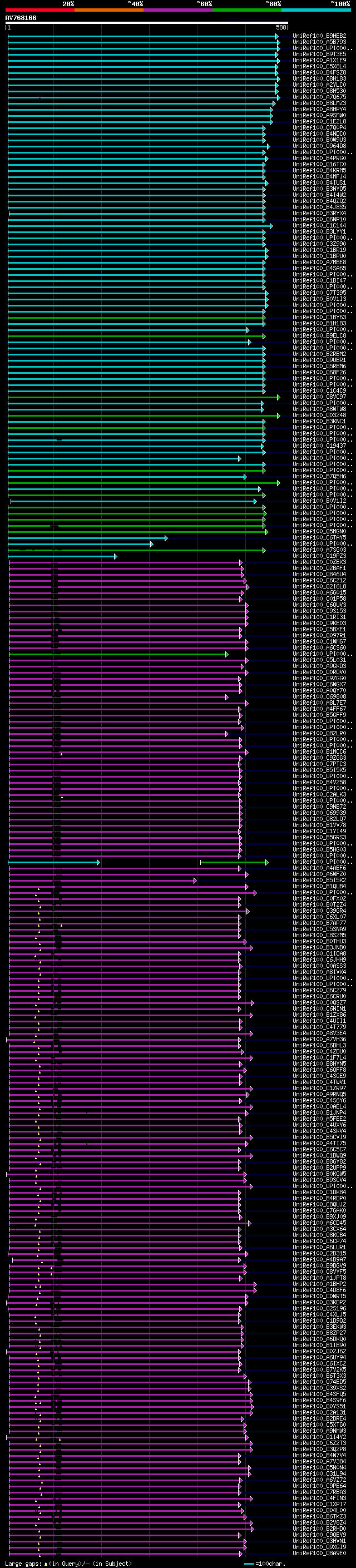Click hit label UniRef100_B3RYX4

click(319, 213)
